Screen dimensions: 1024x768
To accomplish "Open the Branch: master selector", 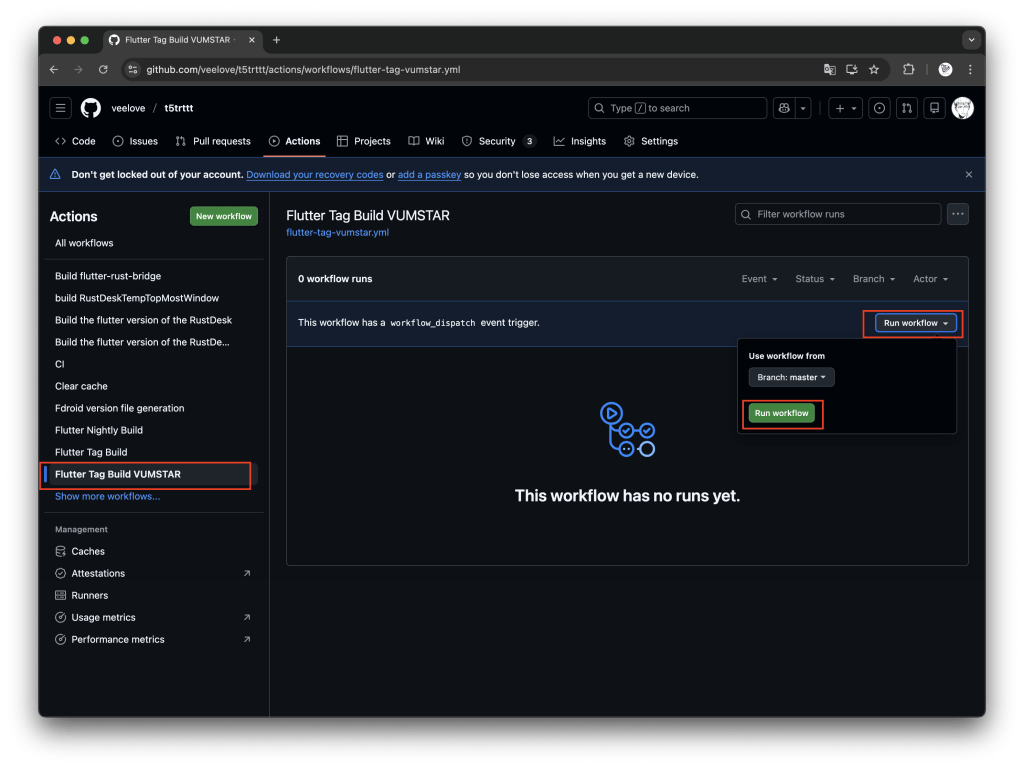I will [x=791, y=377].
